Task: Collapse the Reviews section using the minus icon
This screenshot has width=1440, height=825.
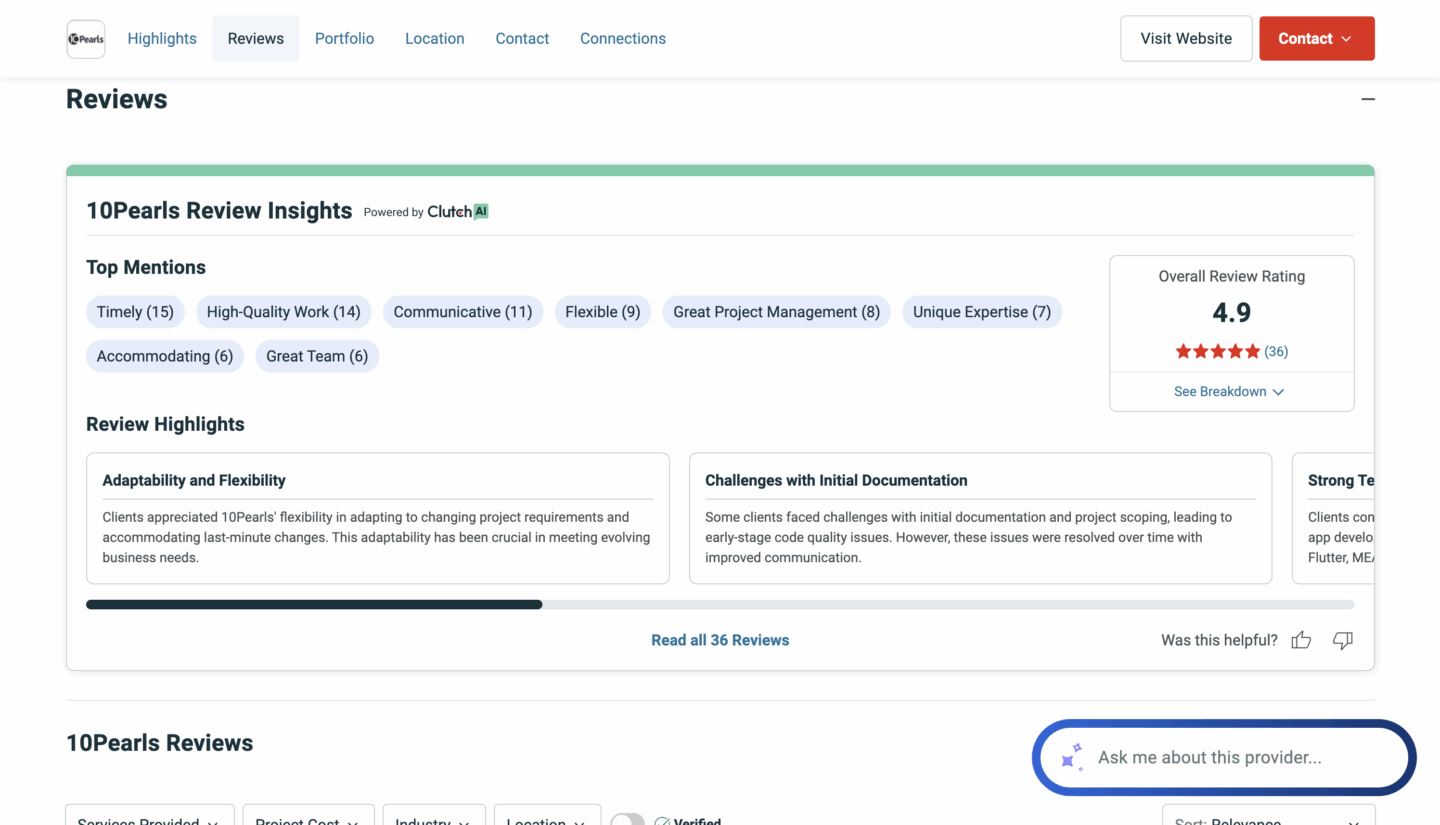Action: [1368, 99]
